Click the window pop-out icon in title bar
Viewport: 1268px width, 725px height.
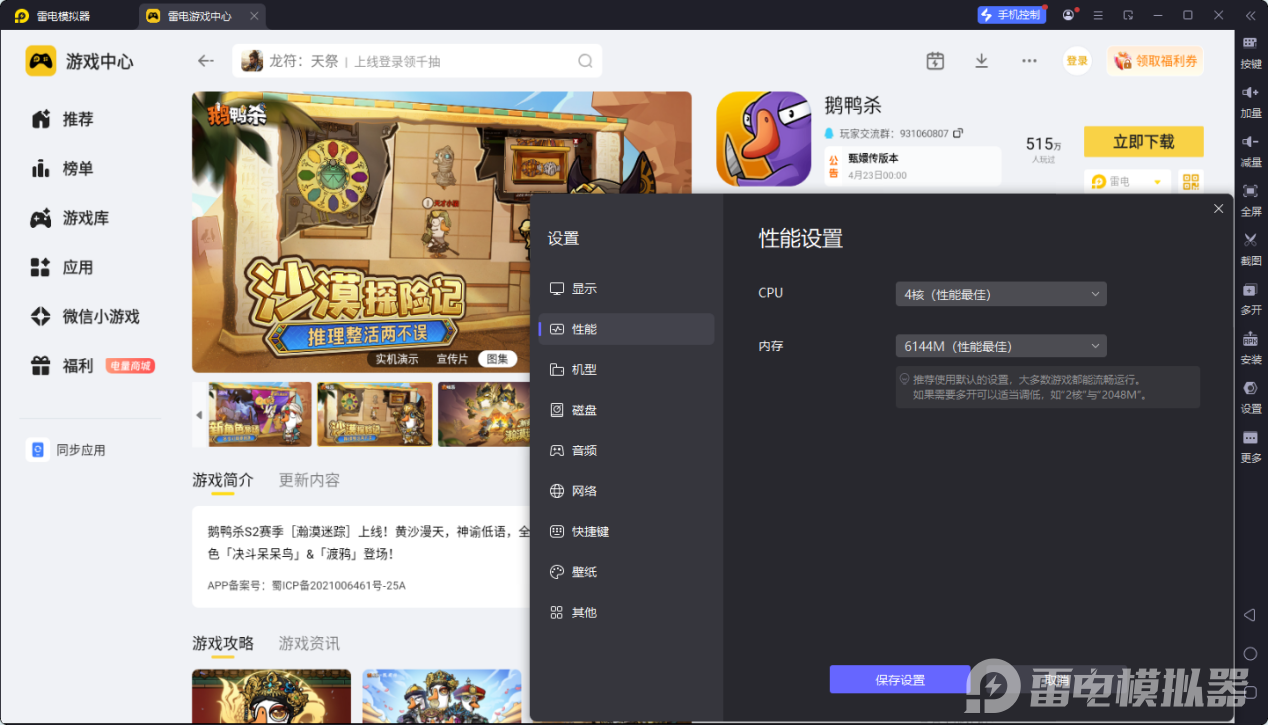1128,15
